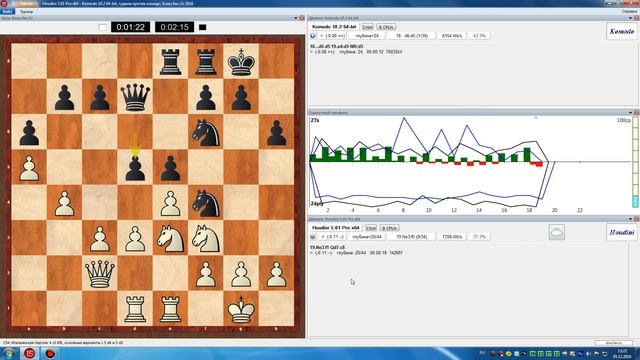Viewport: 640px width, 360px height.
Task: Click the Komodo engine status lamp icon
Action: (x=313, y=36)
